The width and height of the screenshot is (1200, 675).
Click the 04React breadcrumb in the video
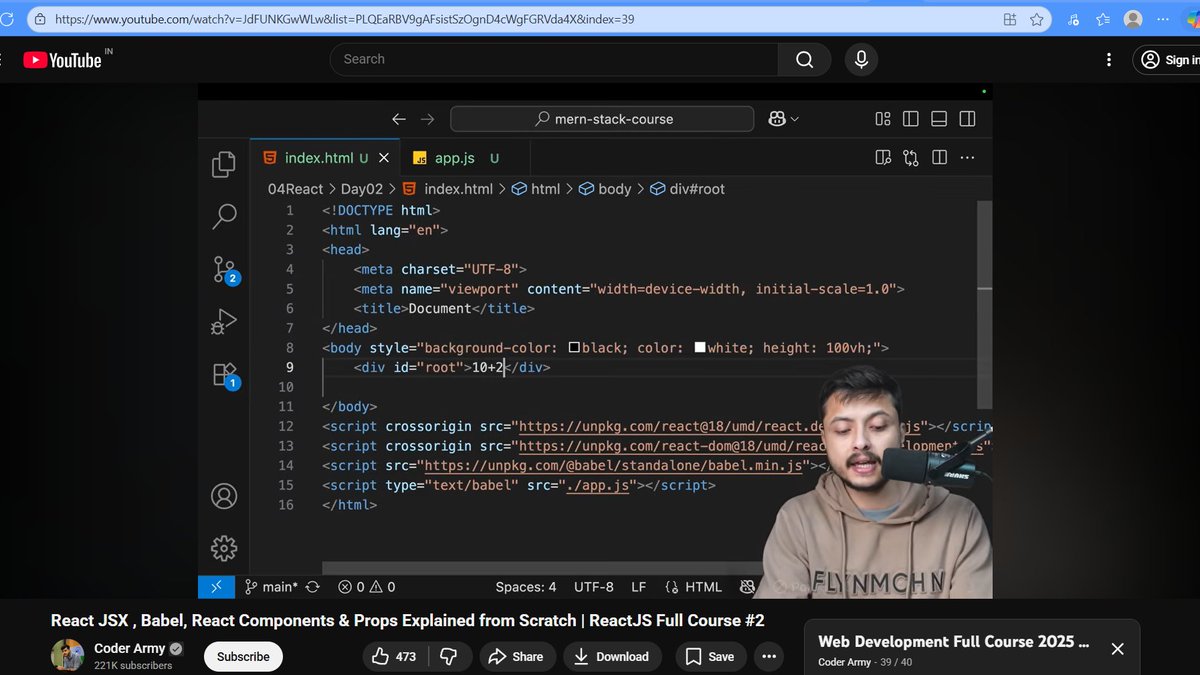click(x=295, y=189)
